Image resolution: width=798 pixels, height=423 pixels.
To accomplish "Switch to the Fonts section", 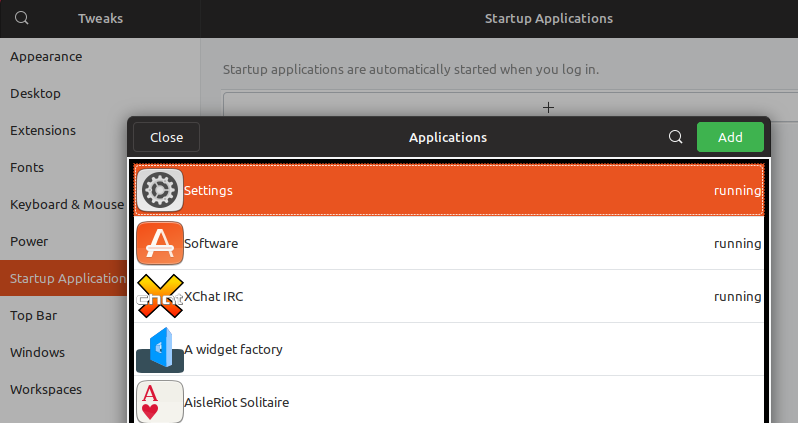I will 27,167.
